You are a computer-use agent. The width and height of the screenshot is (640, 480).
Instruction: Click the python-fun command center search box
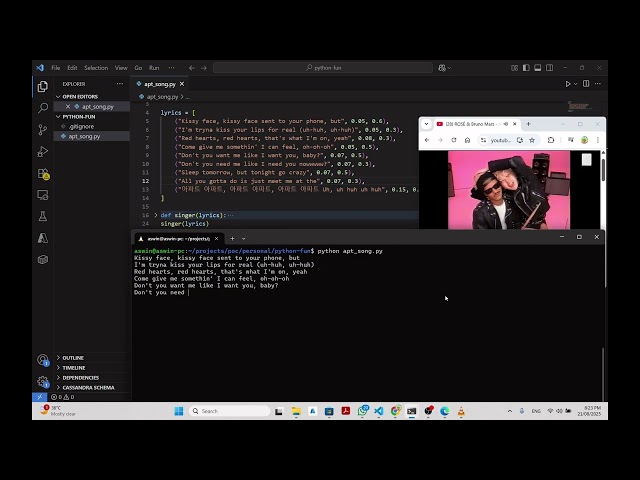tap(323, 68)
